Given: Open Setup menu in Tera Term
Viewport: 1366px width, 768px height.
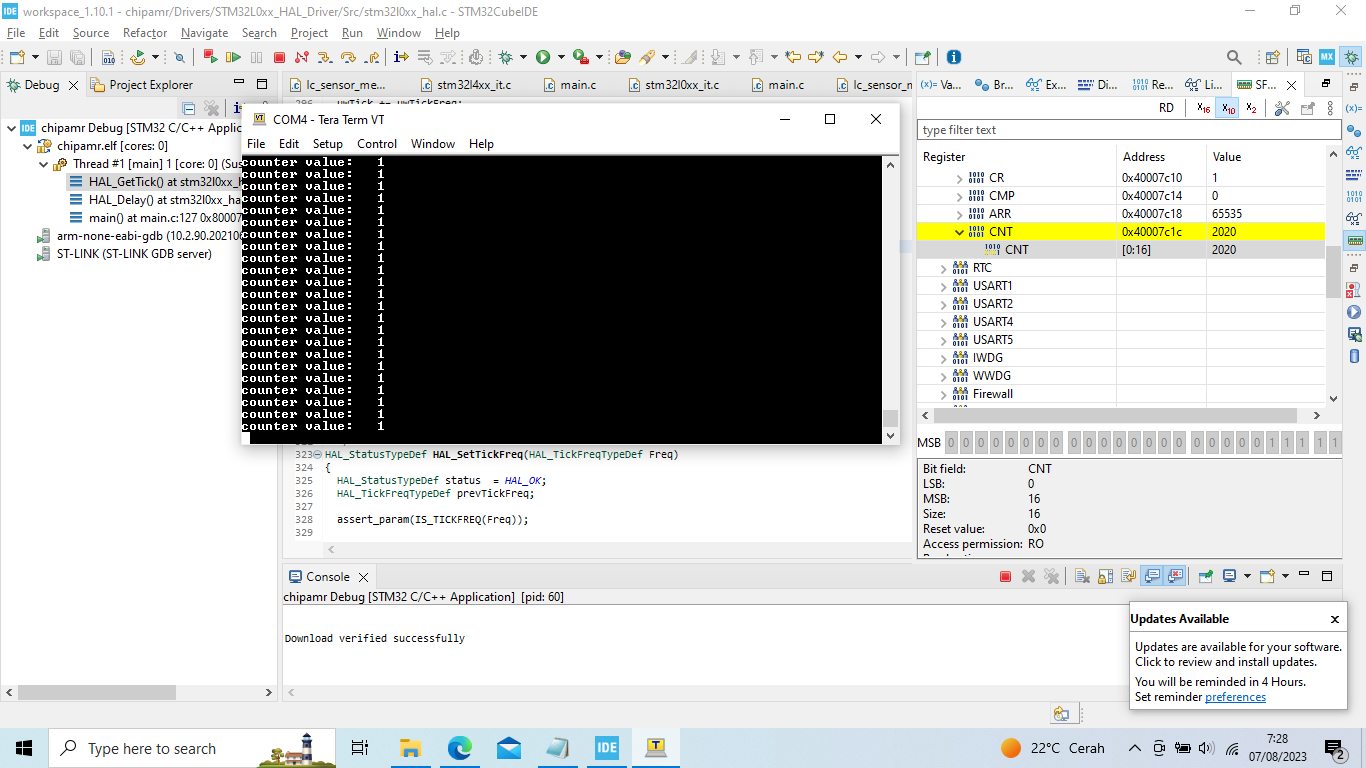Looking at the screenshot, I should pyautogui.click(x=327, y=144).
